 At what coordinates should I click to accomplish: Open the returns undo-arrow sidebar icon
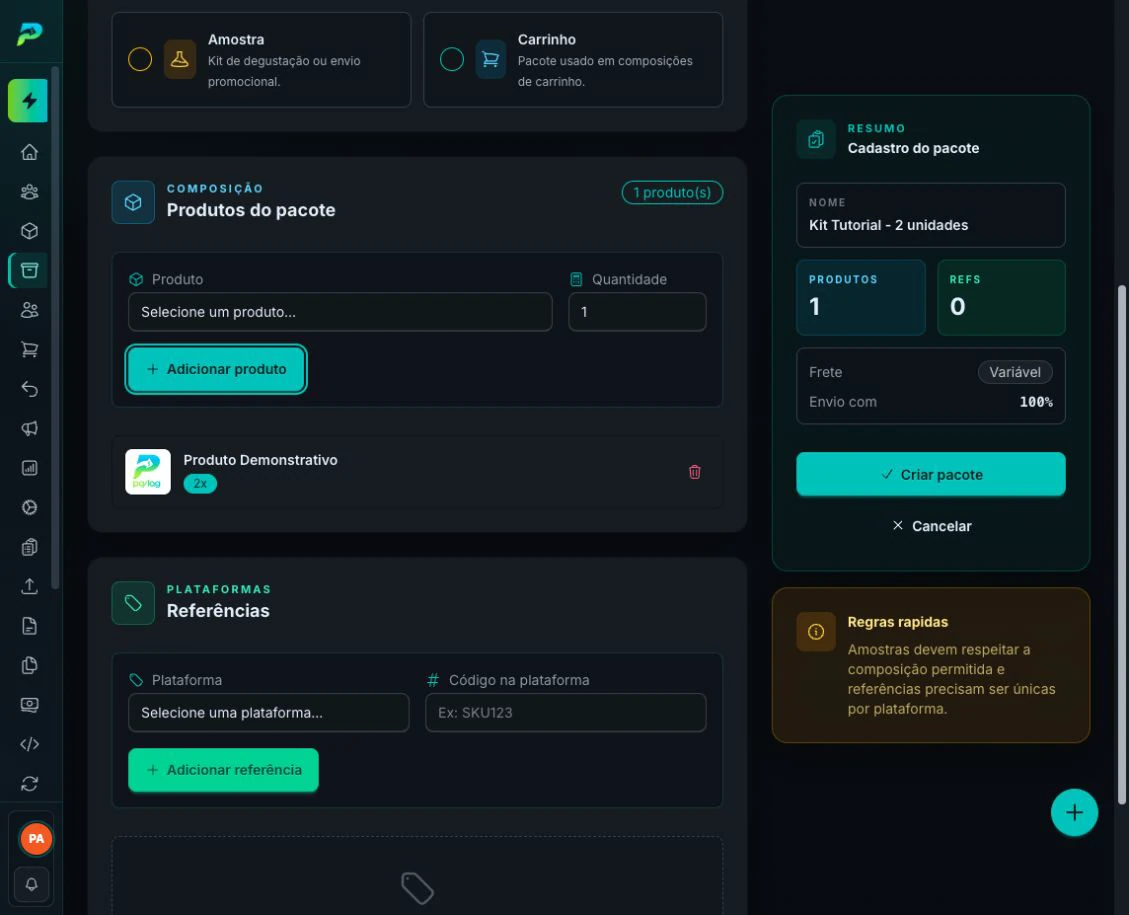[x=29, y=389]
